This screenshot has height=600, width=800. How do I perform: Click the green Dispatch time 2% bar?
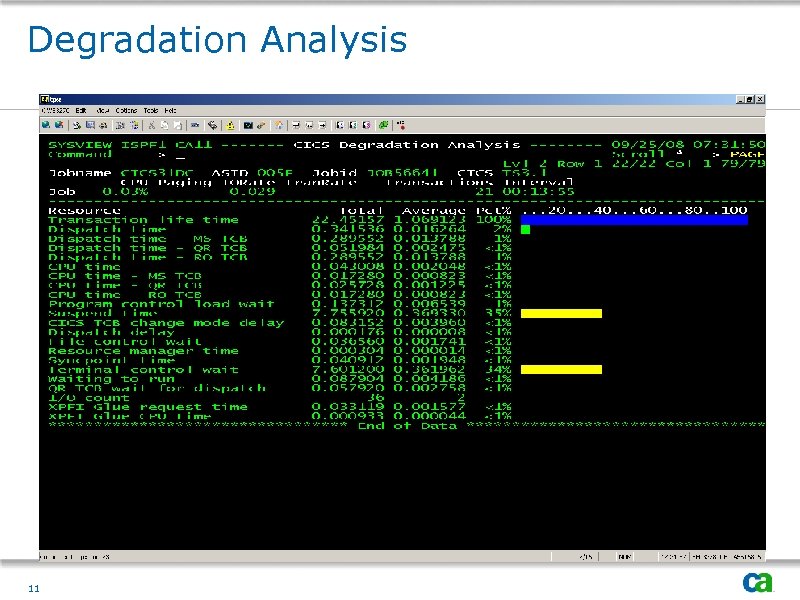[x=526, y=230]
